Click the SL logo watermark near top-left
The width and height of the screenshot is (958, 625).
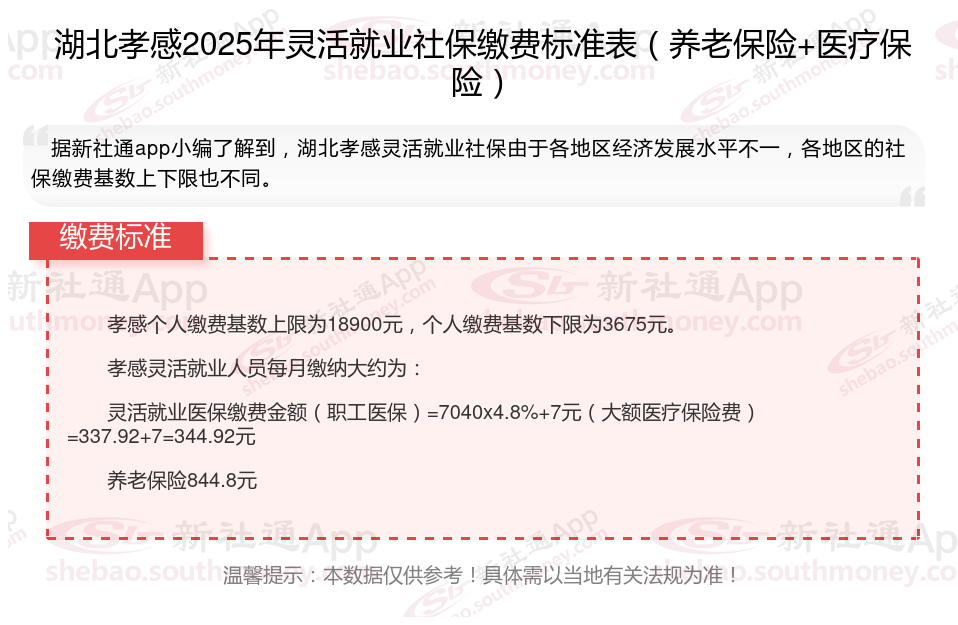118,98
